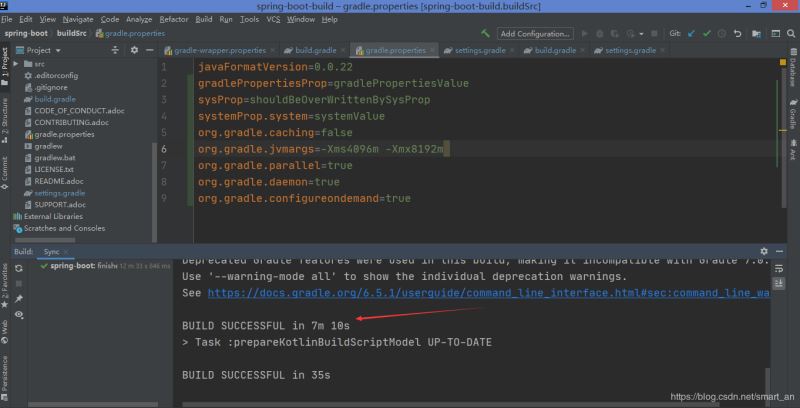The height and width of the screenshot is (408, 800).
Task: Click the Run with Coverage icon
Action: (x=615, y=34)
